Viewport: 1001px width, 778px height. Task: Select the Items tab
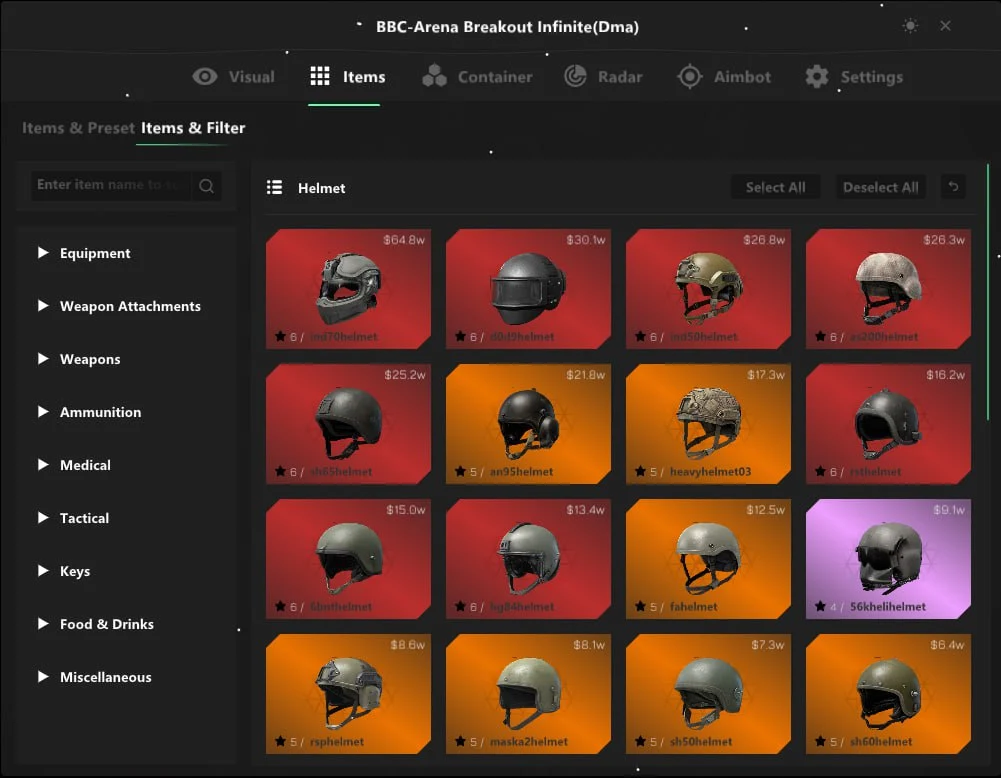[347, 77]
